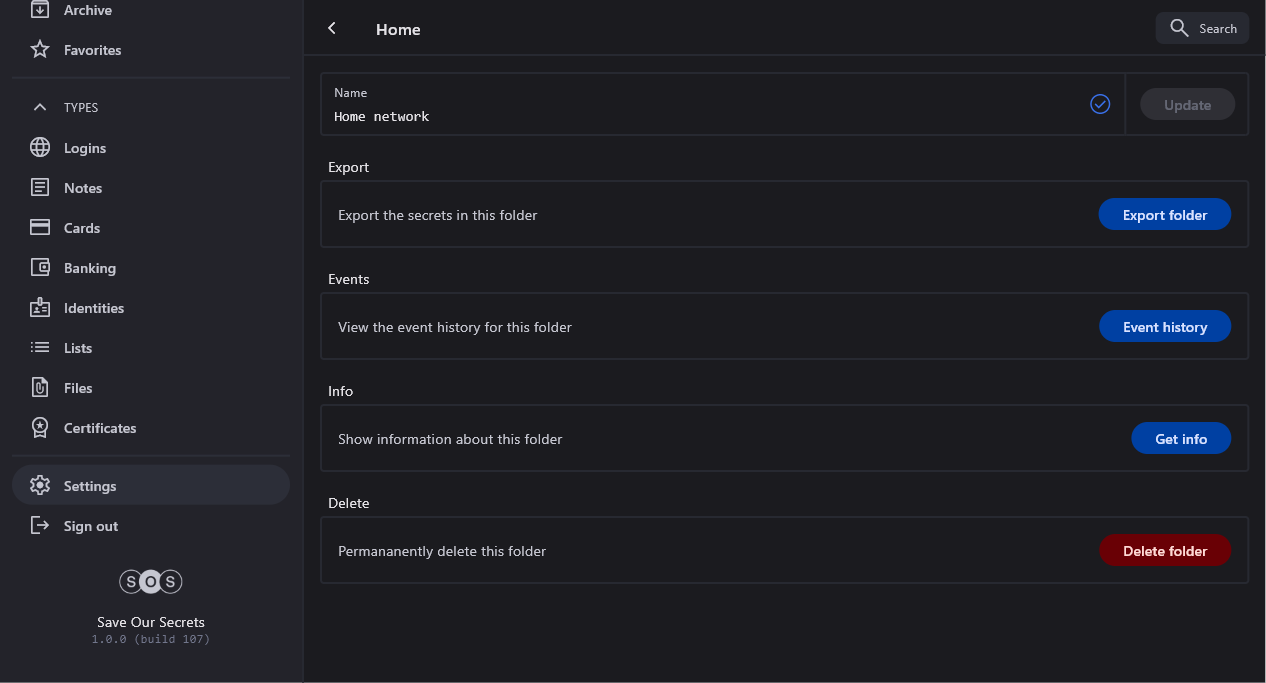Click the Favorites star icon
Image resolution: width=1266 pixels, height=683 pixels.
click(x=40, y=50)
